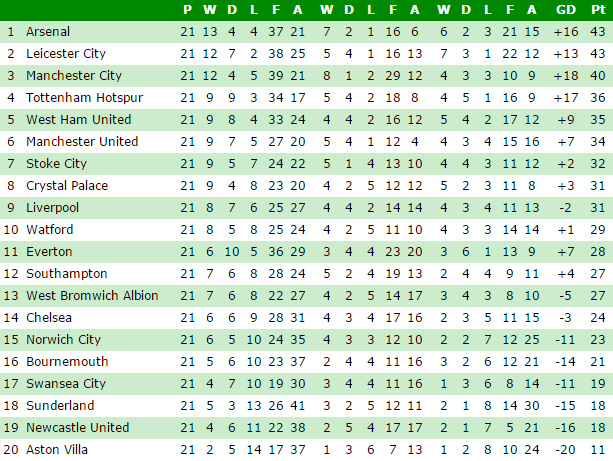Click Aston Villa's goal difference of -20
The height and width of the screenshot is (461, 613).
coord(566,450)
